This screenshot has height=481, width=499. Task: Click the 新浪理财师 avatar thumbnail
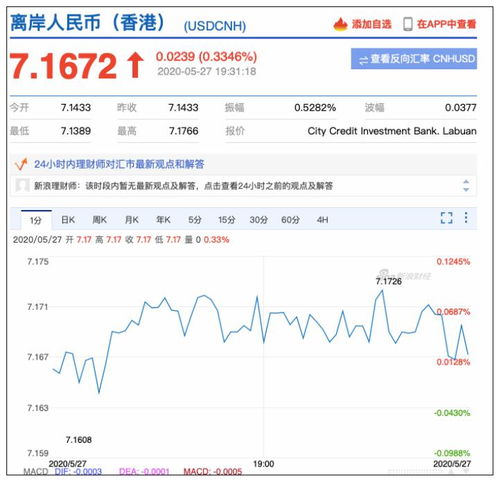click(x=22, y=185)
